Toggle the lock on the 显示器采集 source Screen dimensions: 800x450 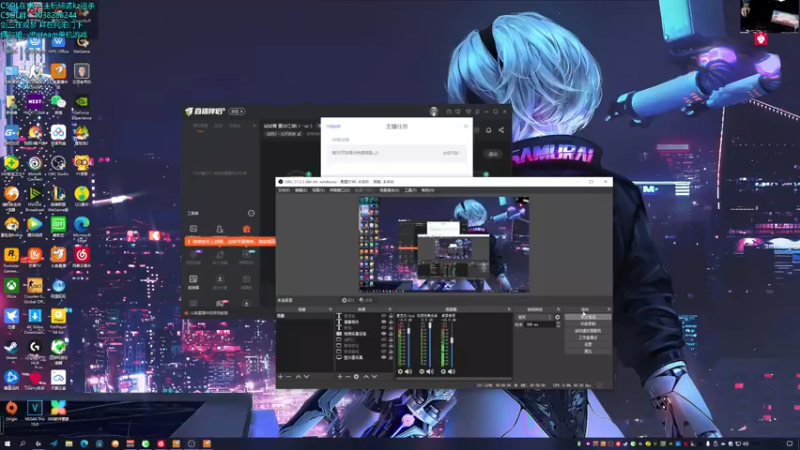(391, 358)
